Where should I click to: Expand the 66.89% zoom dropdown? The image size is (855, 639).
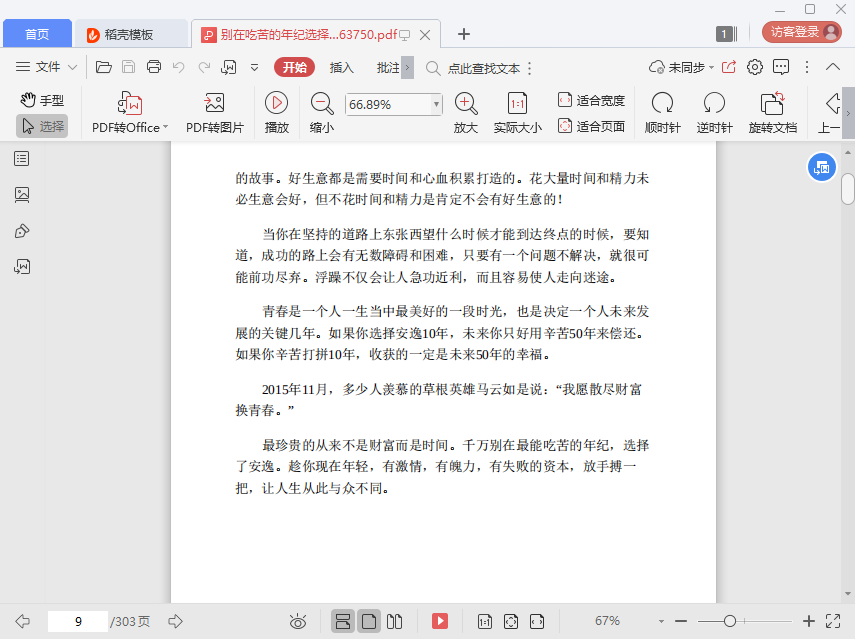point(436,104)
